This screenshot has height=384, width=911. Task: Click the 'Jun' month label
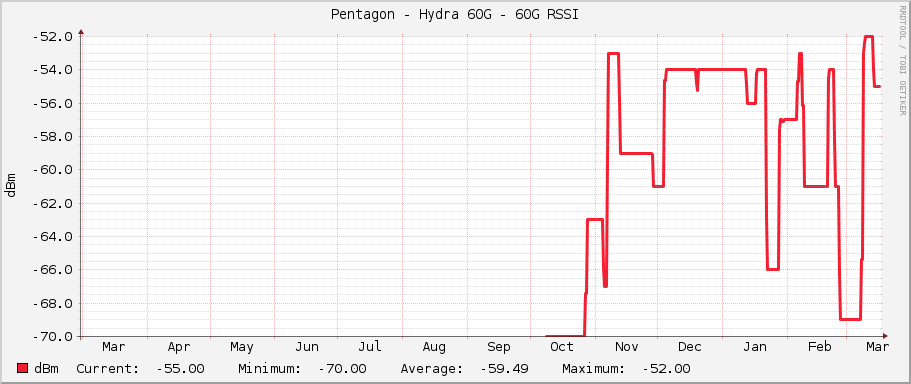click(307, 347)
